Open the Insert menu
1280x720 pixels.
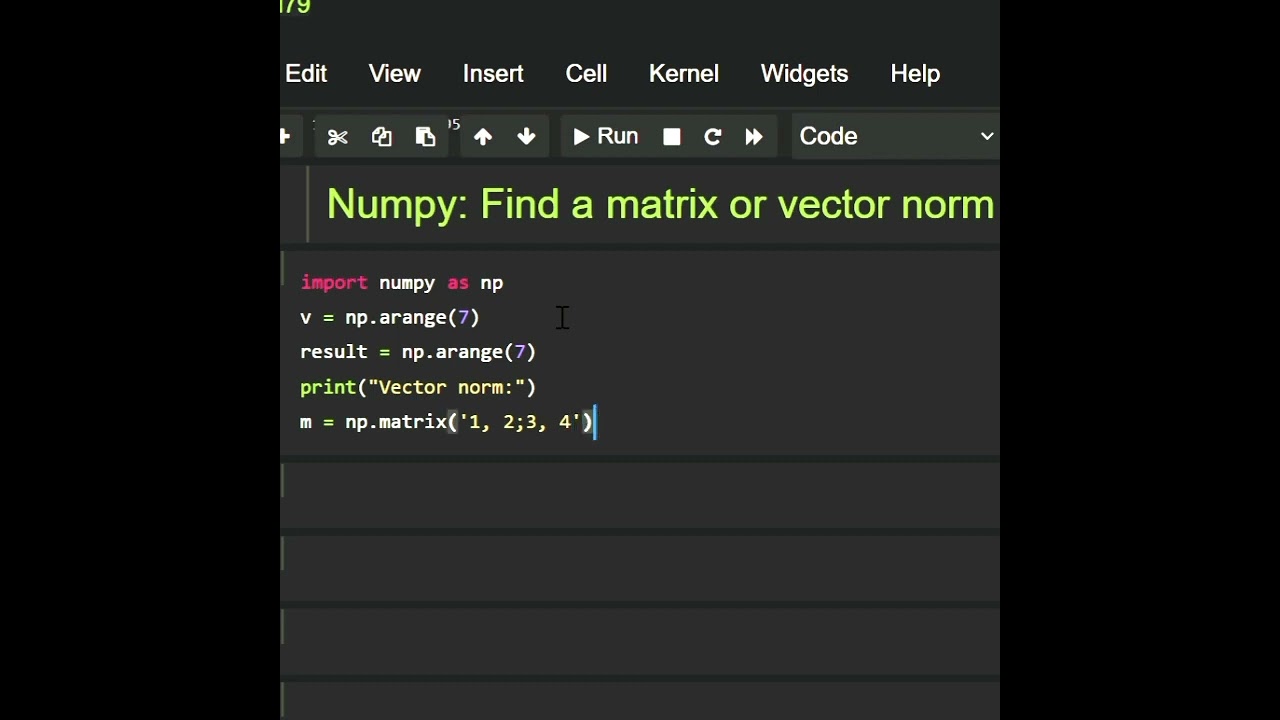point(493,74)
